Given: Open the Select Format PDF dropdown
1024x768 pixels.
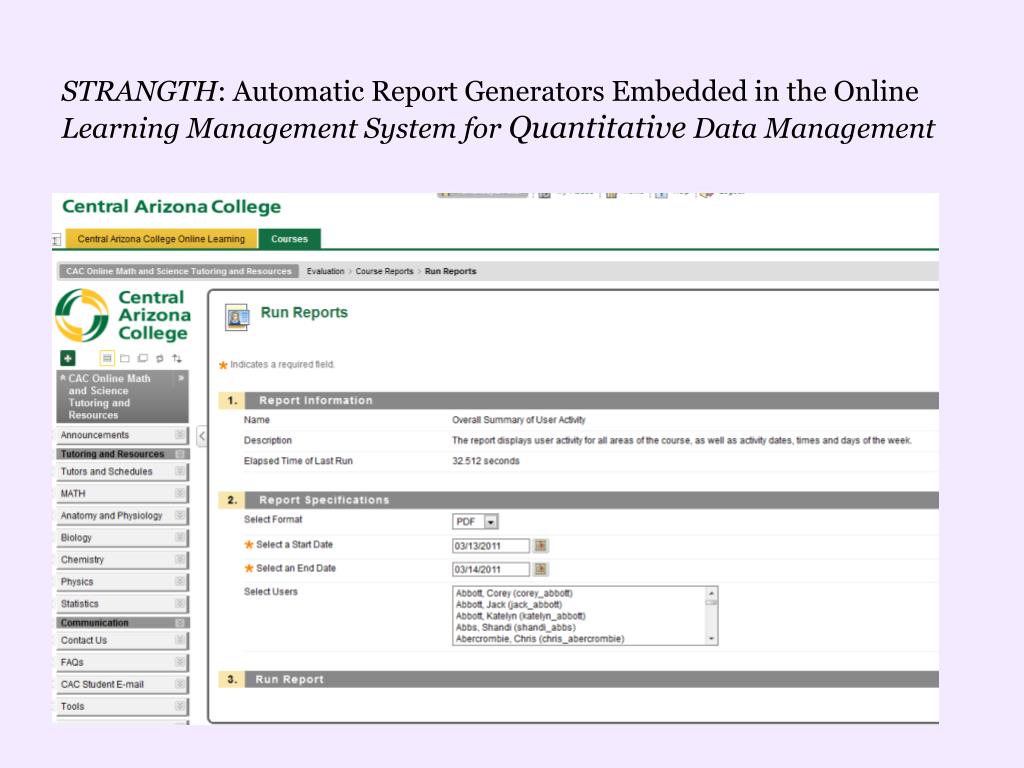Looking at the screenshot, I should click(475, 522).
